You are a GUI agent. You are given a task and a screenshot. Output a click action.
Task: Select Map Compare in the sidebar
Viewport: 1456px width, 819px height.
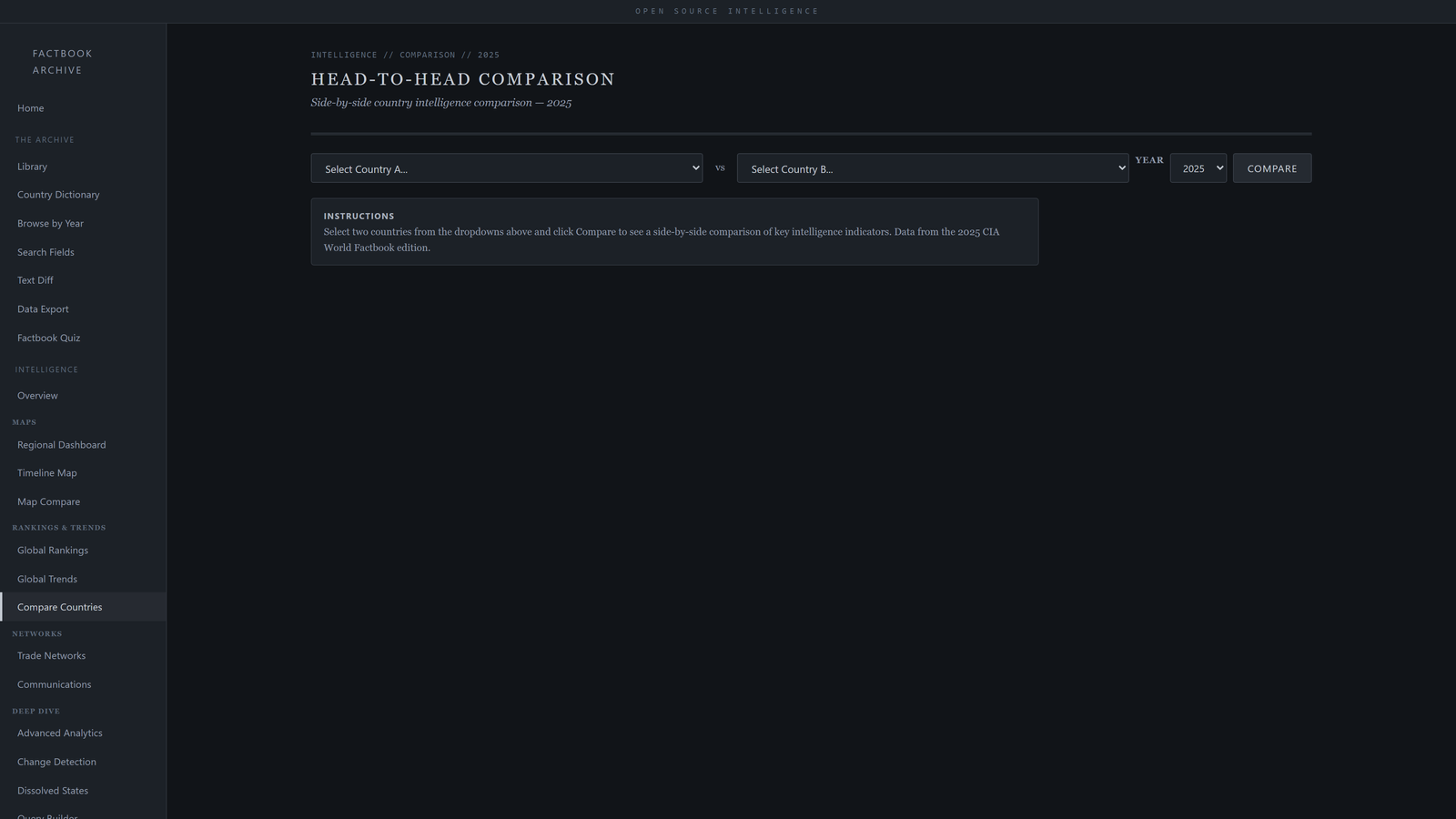(49, 502)
